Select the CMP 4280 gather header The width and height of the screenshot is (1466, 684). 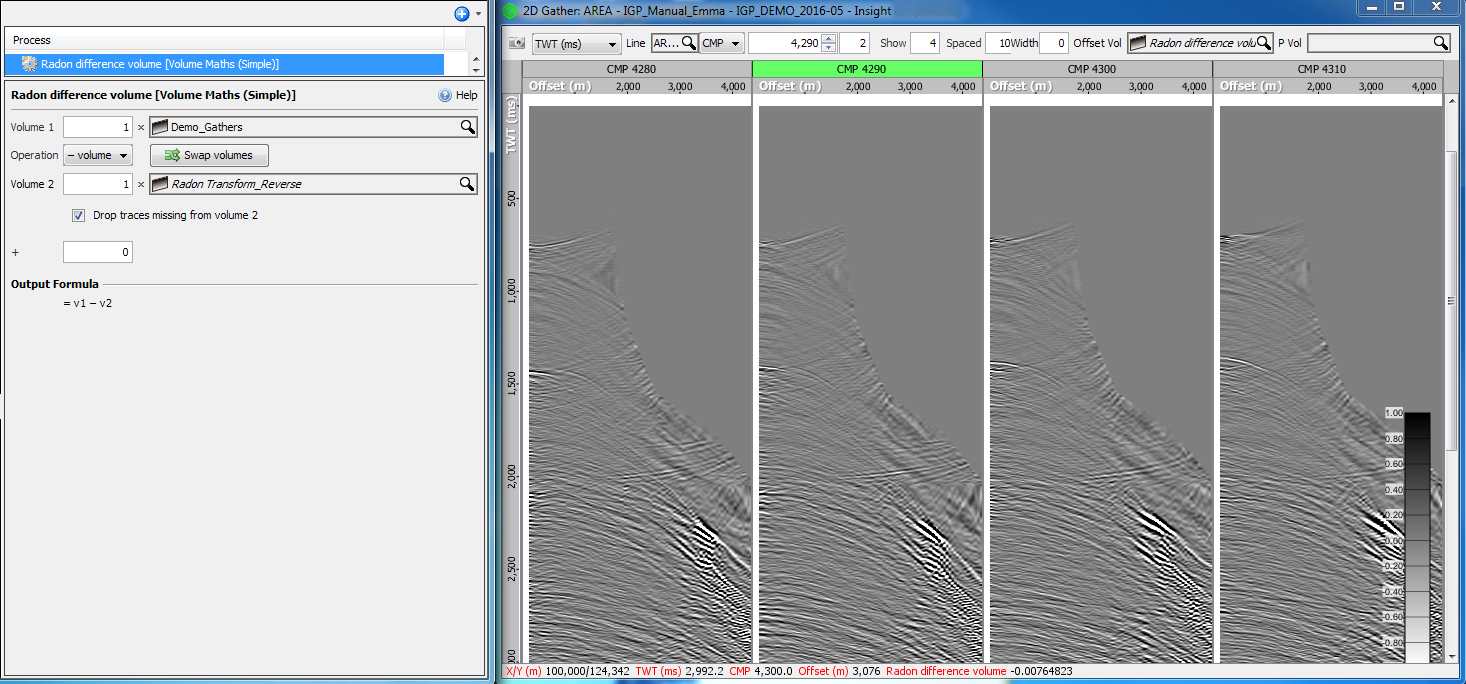(637, 69)
